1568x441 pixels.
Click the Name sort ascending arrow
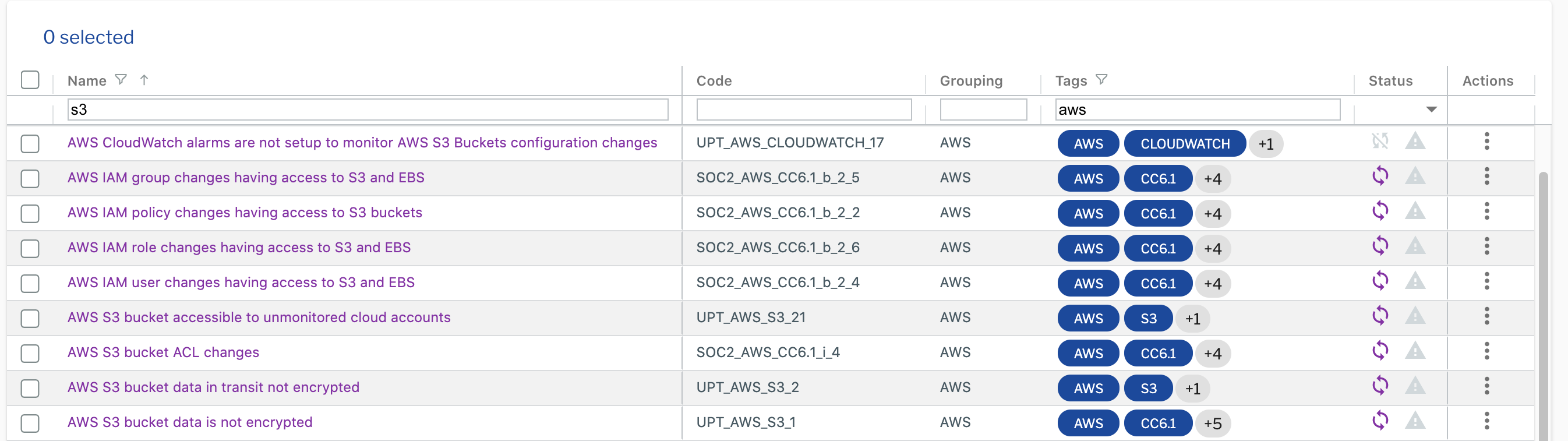144,80
